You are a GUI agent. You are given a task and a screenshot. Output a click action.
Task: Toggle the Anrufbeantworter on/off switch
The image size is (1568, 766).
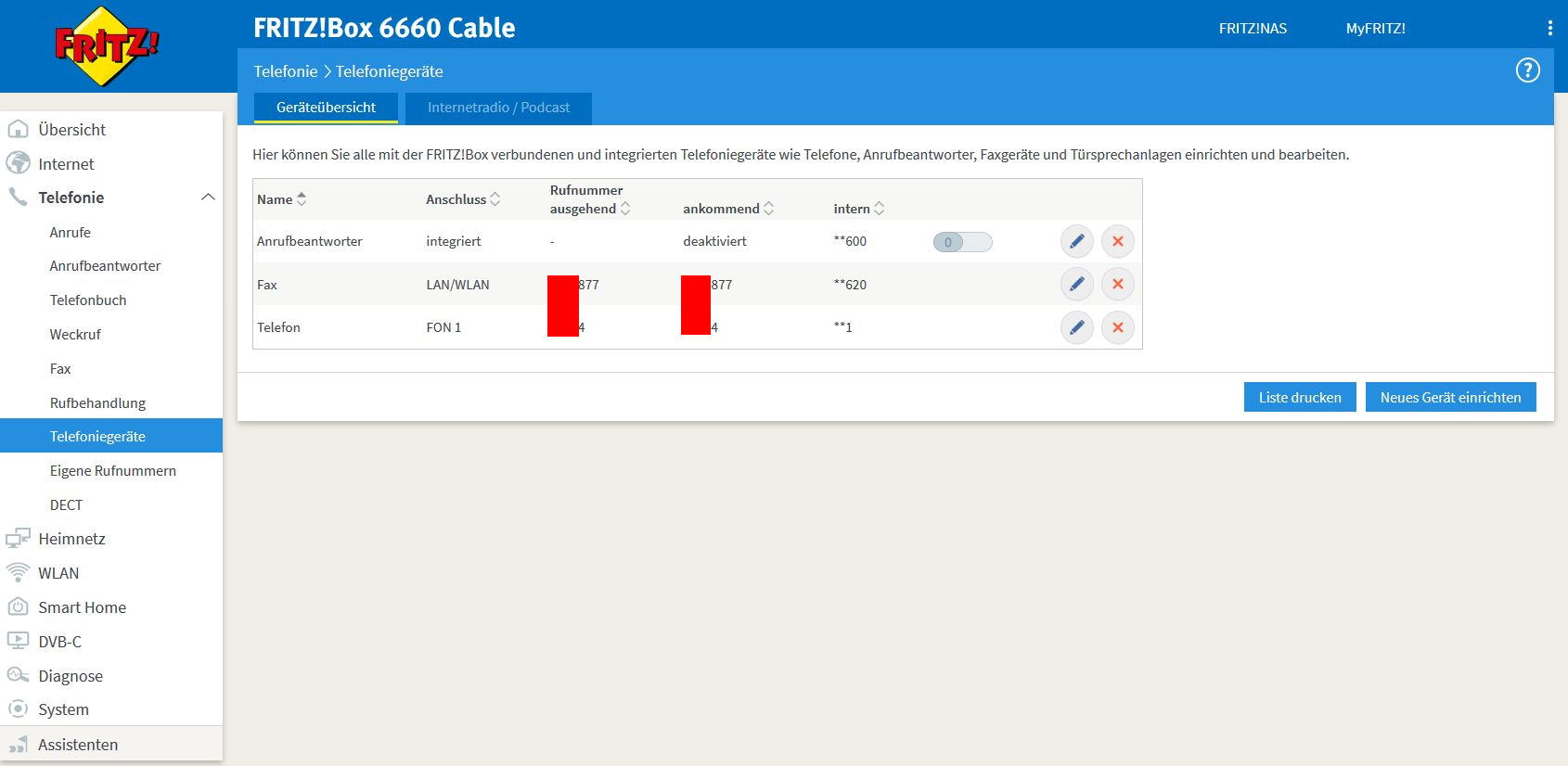(x=962, y=242)
